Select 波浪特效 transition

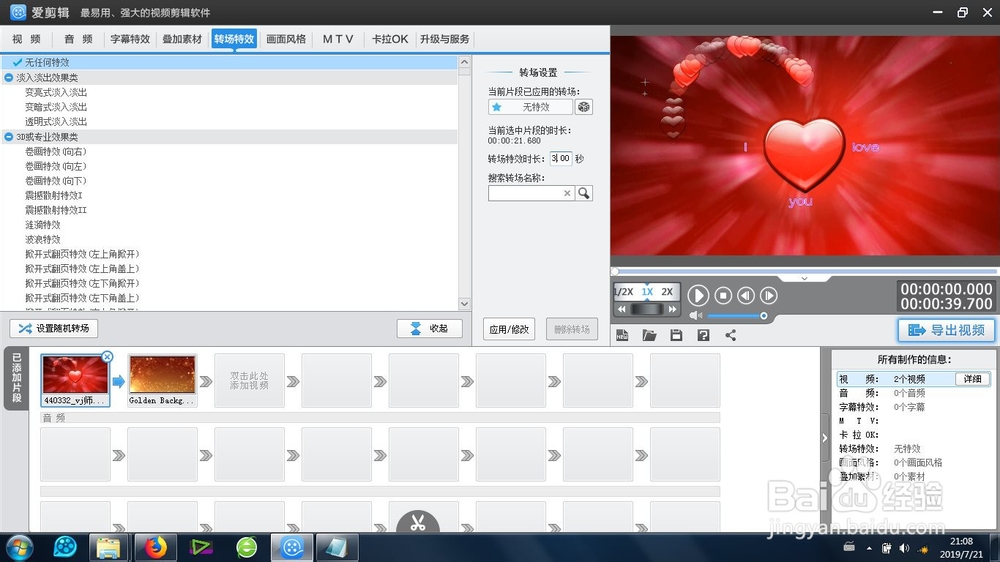pyautogui.click(x=43, y=240)
